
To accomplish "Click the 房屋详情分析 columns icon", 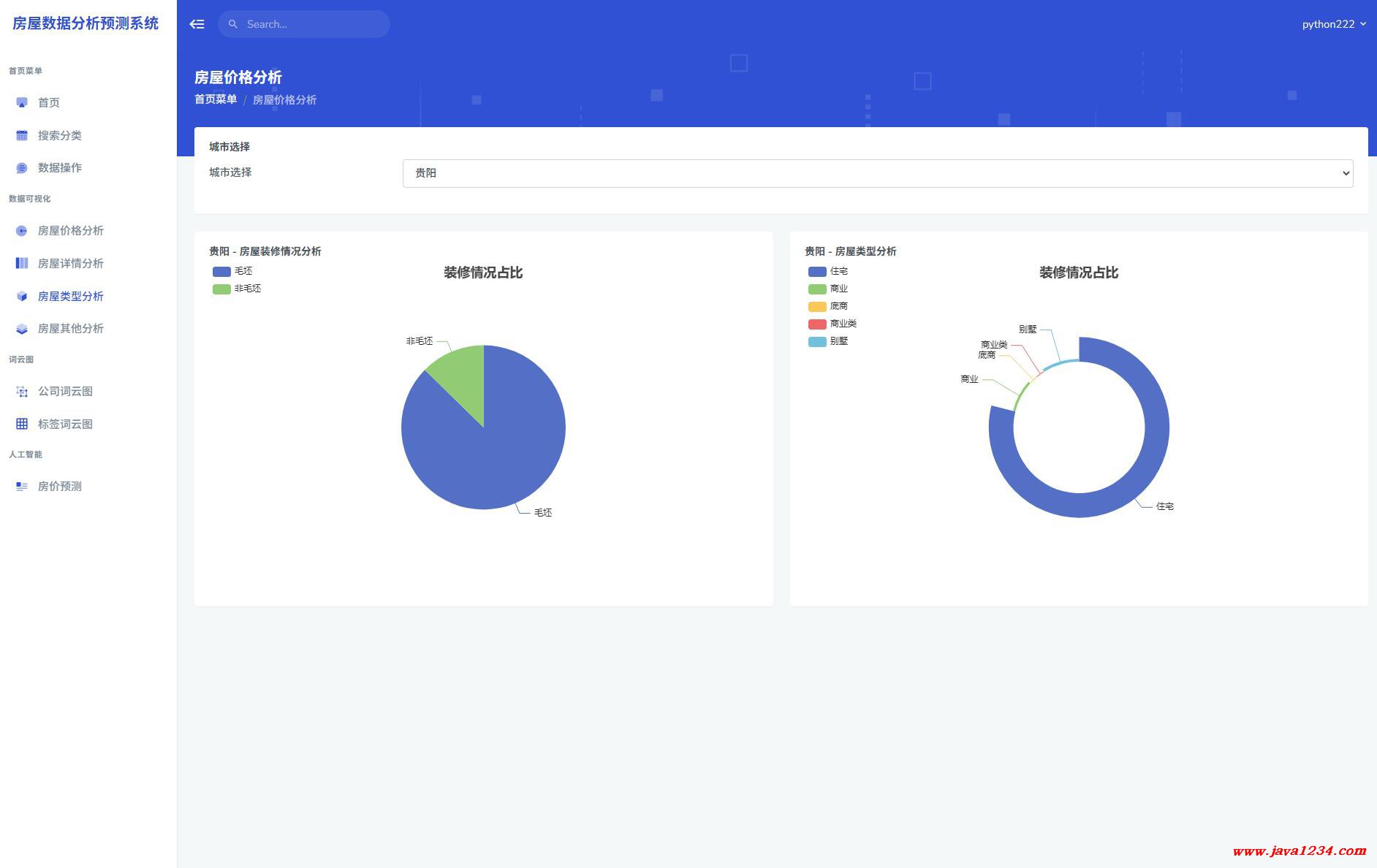I will tap(22, 263).
